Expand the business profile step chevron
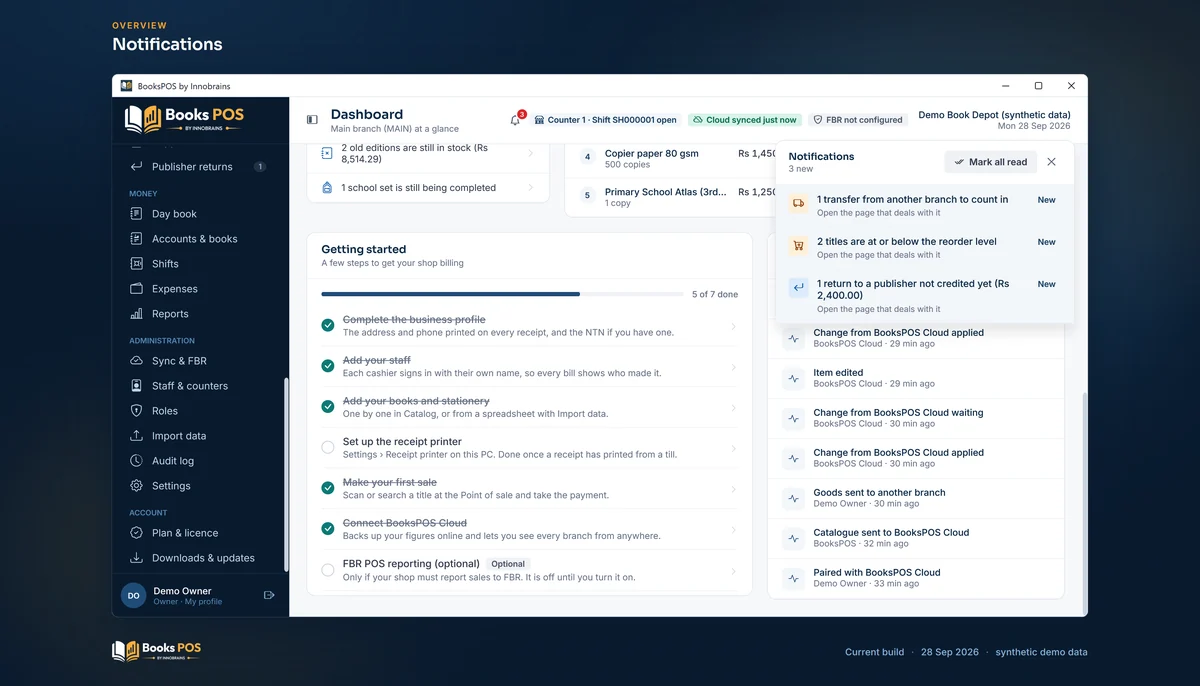The image size is (1200, 686). click(733, 326)
